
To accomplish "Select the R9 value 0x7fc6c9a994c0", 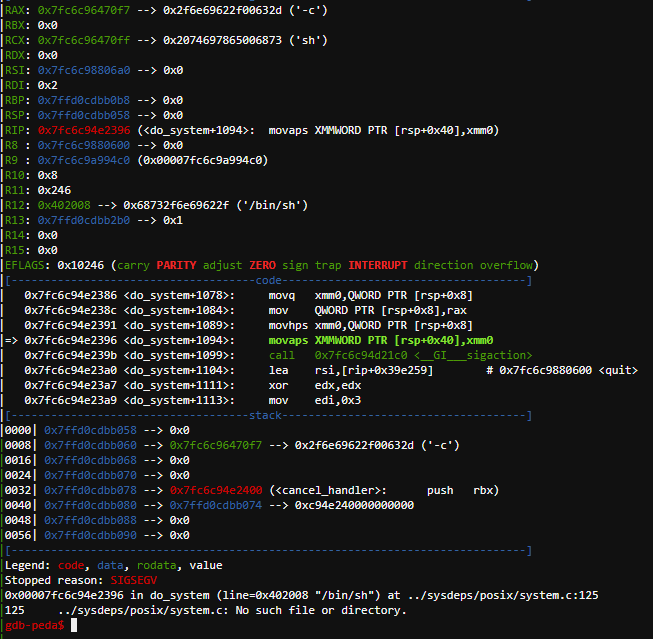I will (x=84, y=160).
